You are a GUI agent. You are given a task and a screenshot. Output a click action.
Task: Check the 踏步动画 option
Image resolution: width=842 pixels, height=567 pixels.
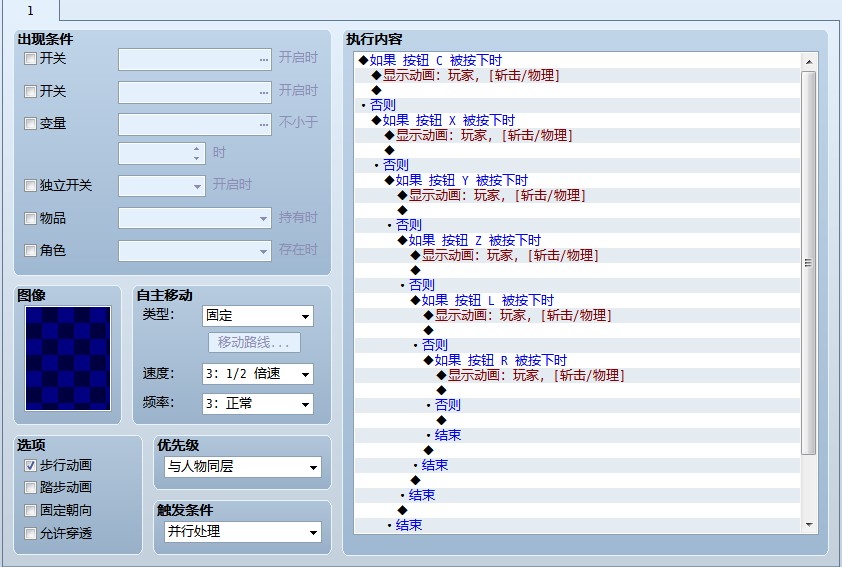point(31,488)
